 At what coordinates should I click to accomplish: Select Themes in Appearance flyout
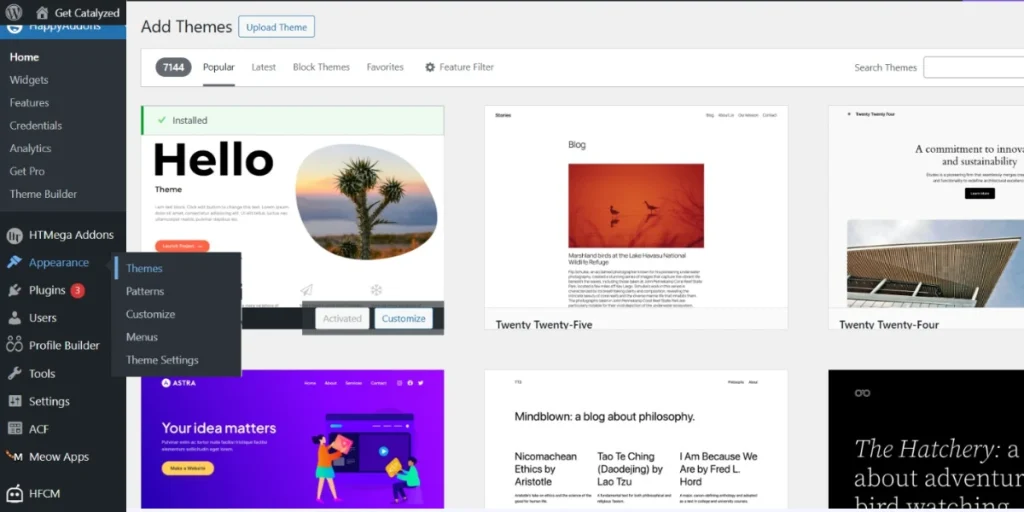[144, 268]
